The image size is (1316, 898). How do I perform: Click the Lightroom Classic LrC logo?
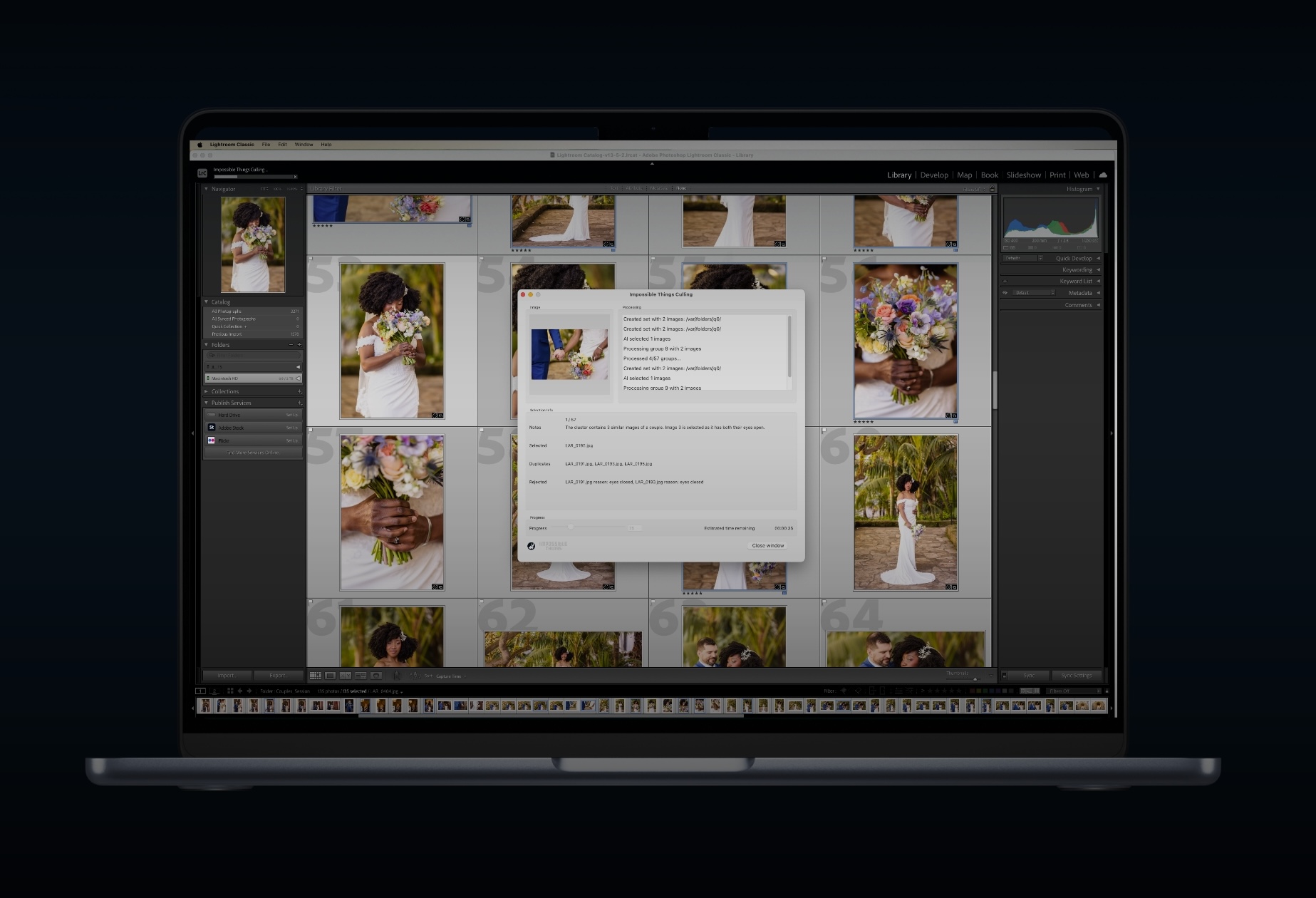202,173
